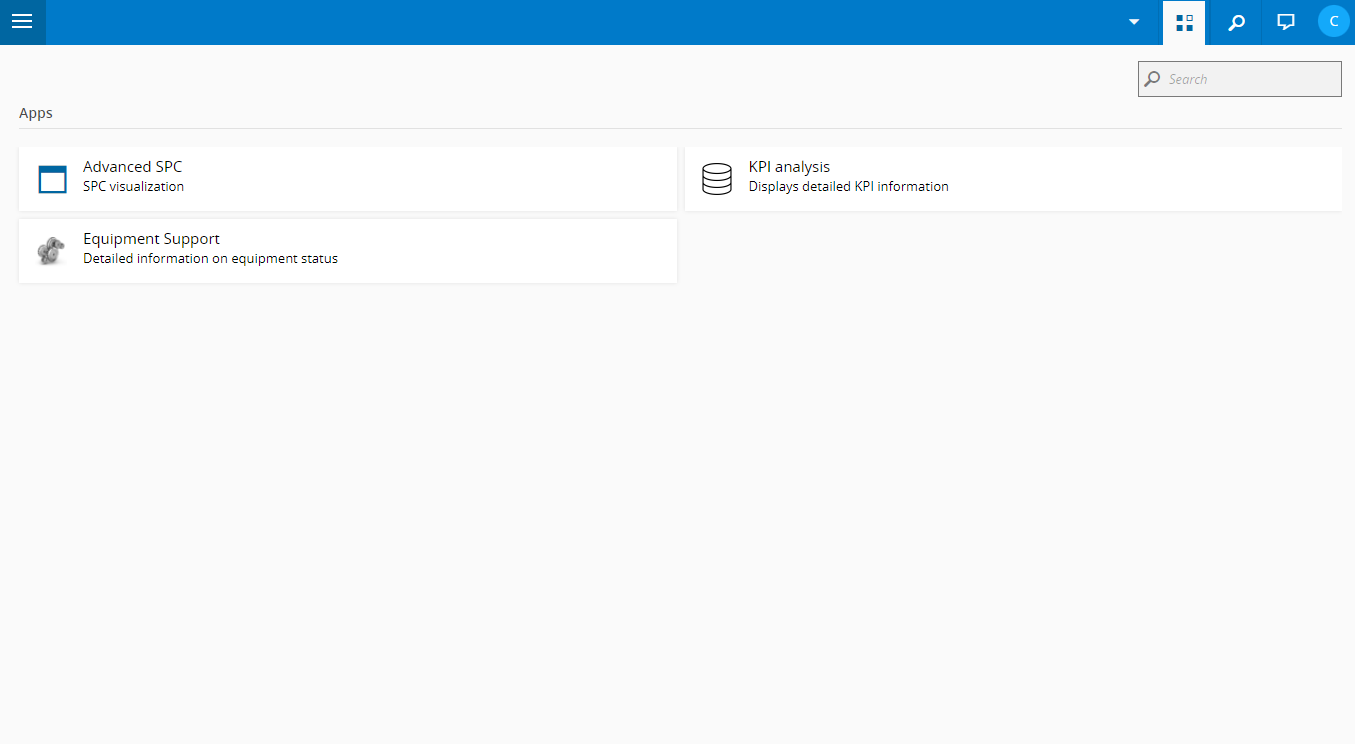Click the magnifier icon inside Search box

tap(1153, 79)
